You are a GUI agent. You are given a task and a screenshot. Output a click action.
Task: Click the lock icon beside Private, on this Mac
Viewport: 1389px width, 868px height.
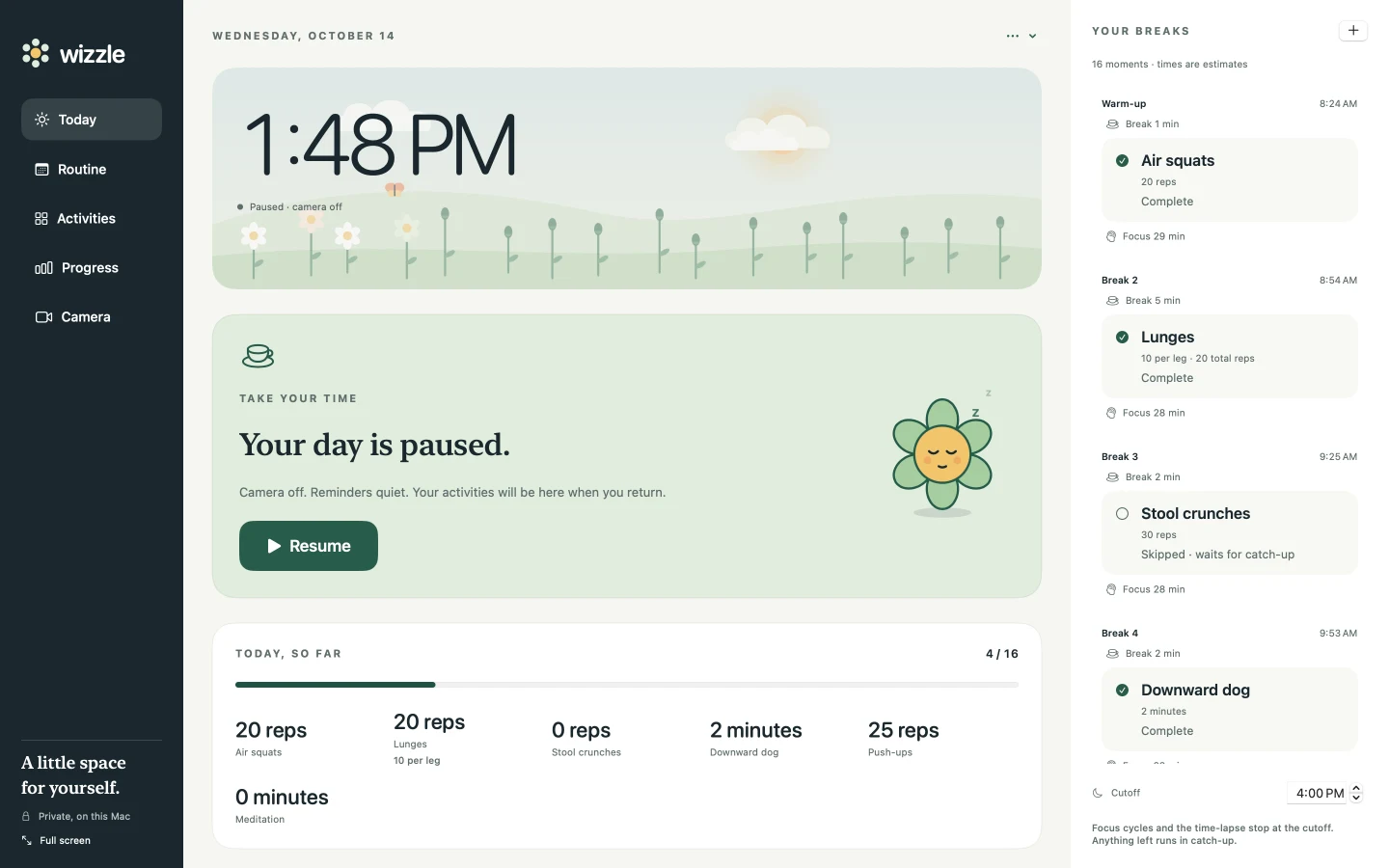click(26, 816)
